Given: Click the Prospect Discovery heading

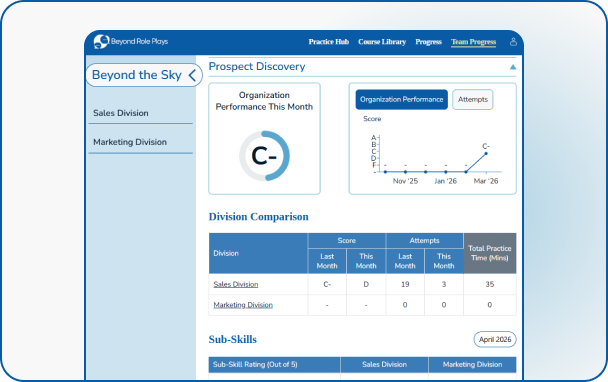Looking at the screenshot, I should click(x=257, y=66).
